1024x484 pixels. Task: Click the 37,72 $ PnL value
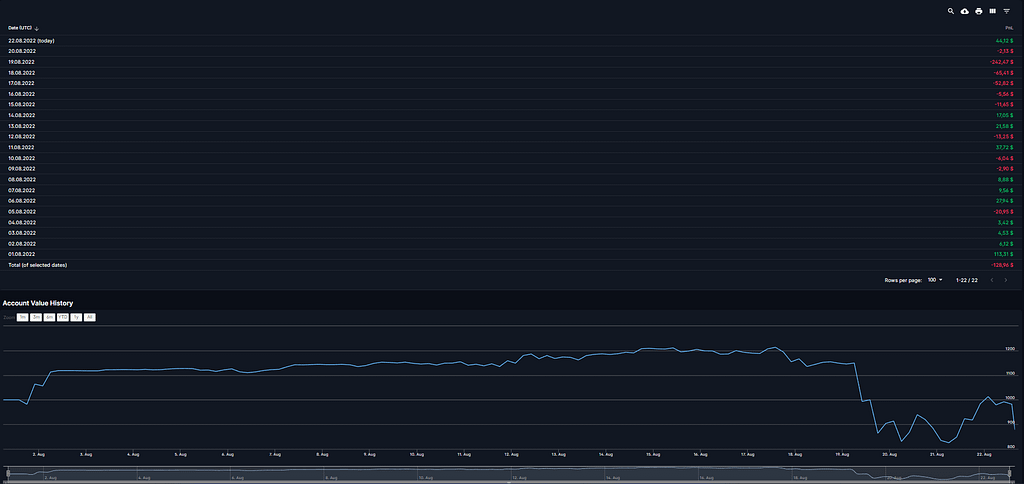[x=1004, y=147]
